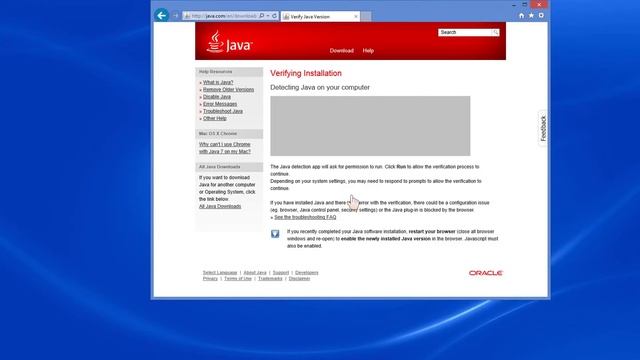Click the blue info icon beside restart note
This screenshot has width=640, height=360.
[x=275, y=233]
